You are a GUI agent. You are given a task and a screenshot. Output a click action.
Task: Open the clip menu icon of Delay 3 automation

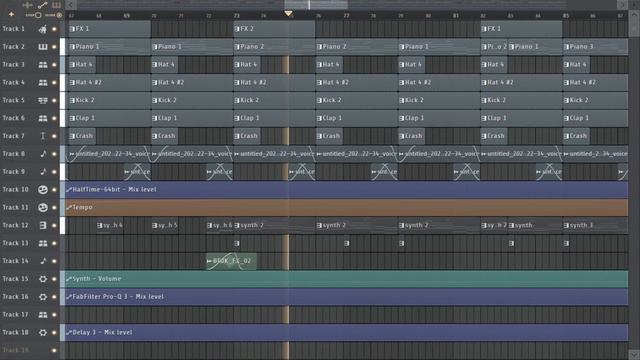click(x=69, y=333)
